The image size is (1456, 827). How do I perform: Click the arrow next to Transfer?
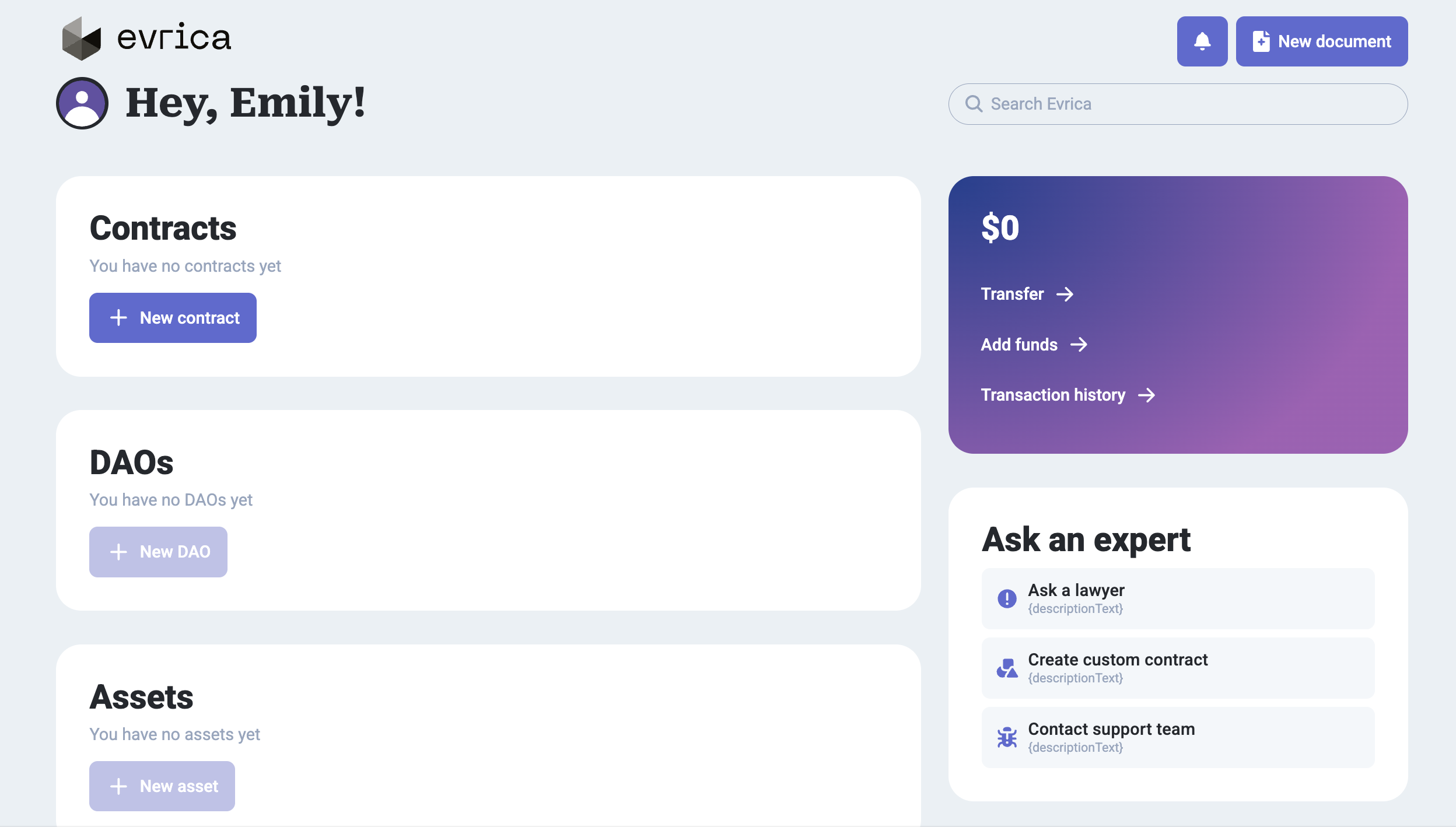(x=1065, y=294)
